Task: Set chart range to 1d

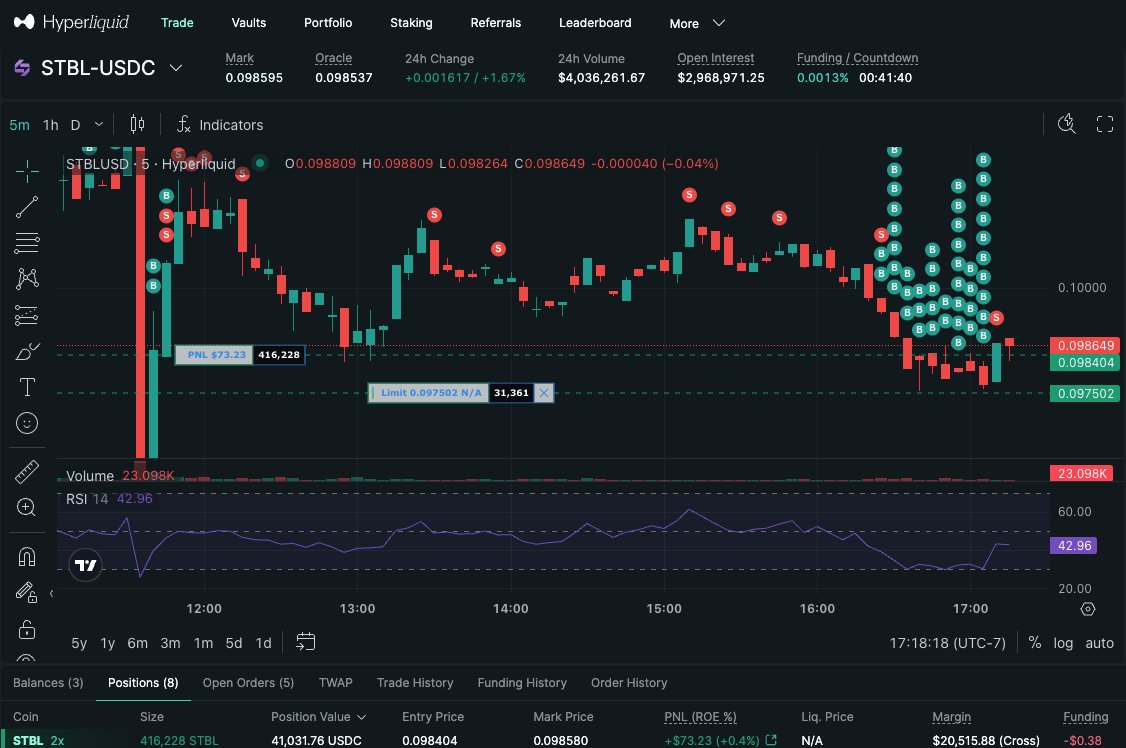Action: tap(263, 643)
